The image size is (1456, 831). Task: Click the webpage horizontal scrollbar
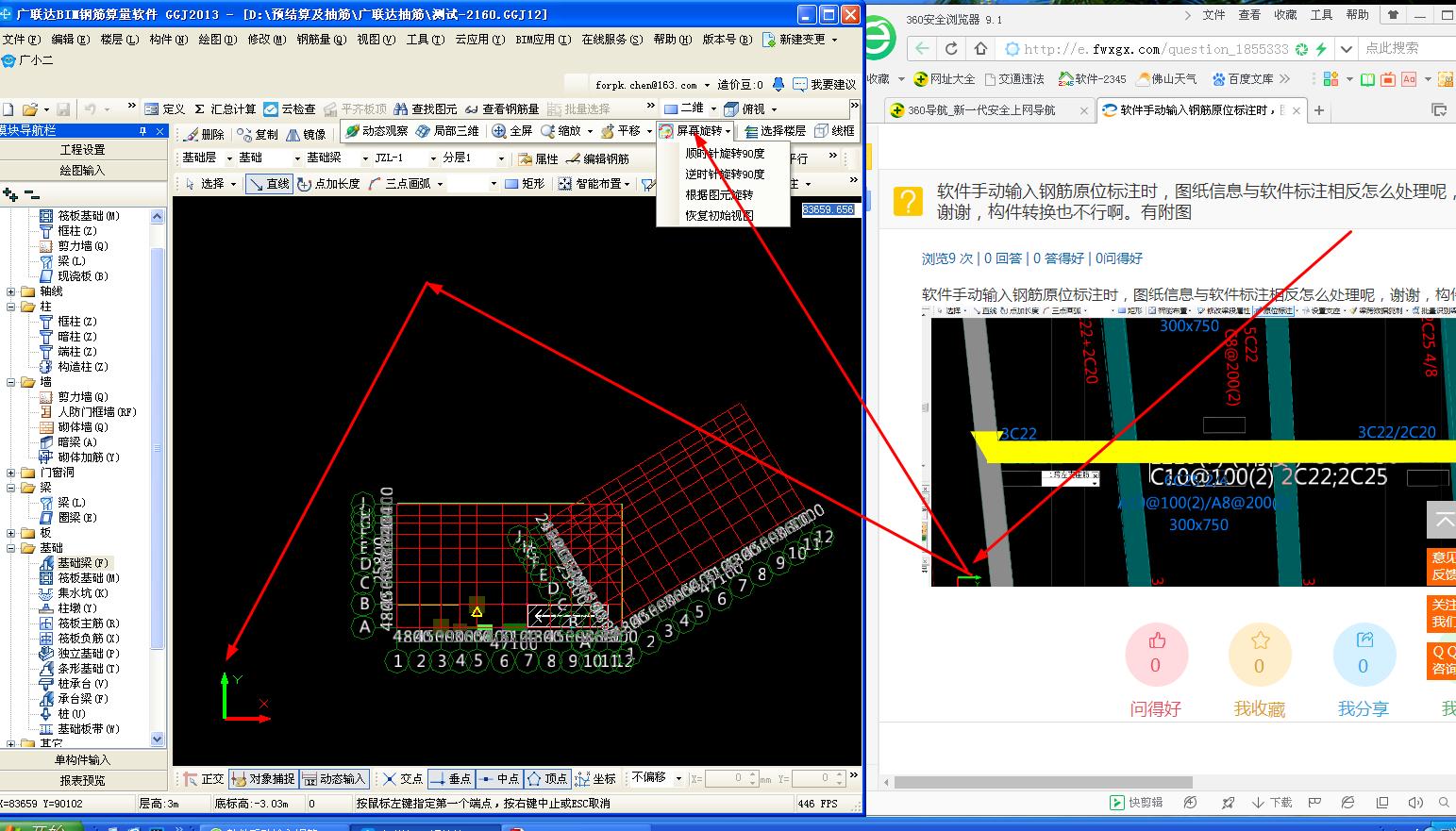1043,782
